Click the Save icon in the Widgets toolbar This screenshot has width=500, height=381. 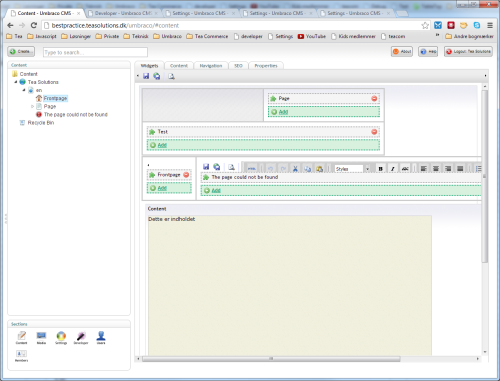point(146,76)
